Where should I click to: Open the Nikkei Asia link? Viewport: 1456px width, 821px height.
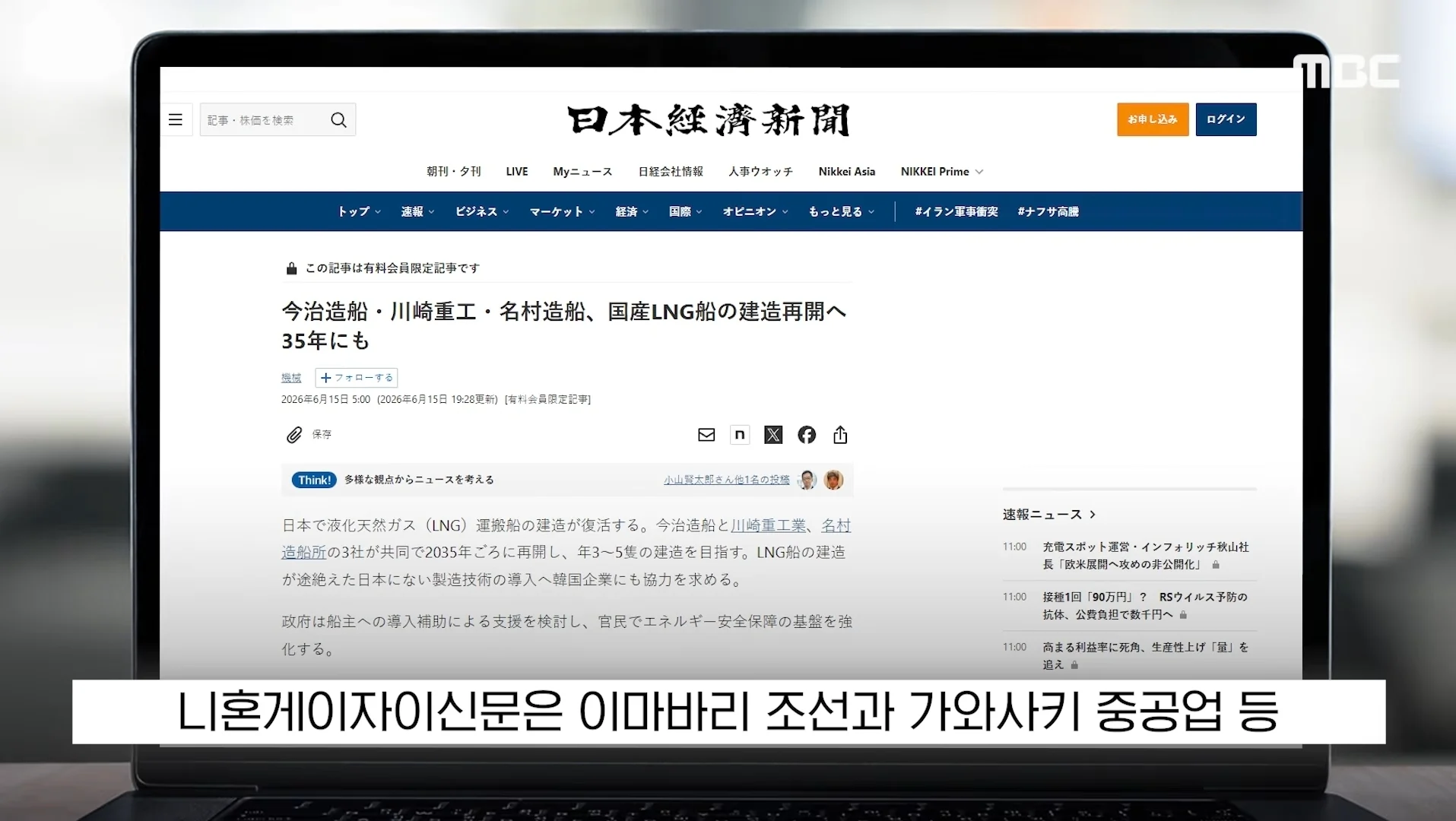pos(847,172)
